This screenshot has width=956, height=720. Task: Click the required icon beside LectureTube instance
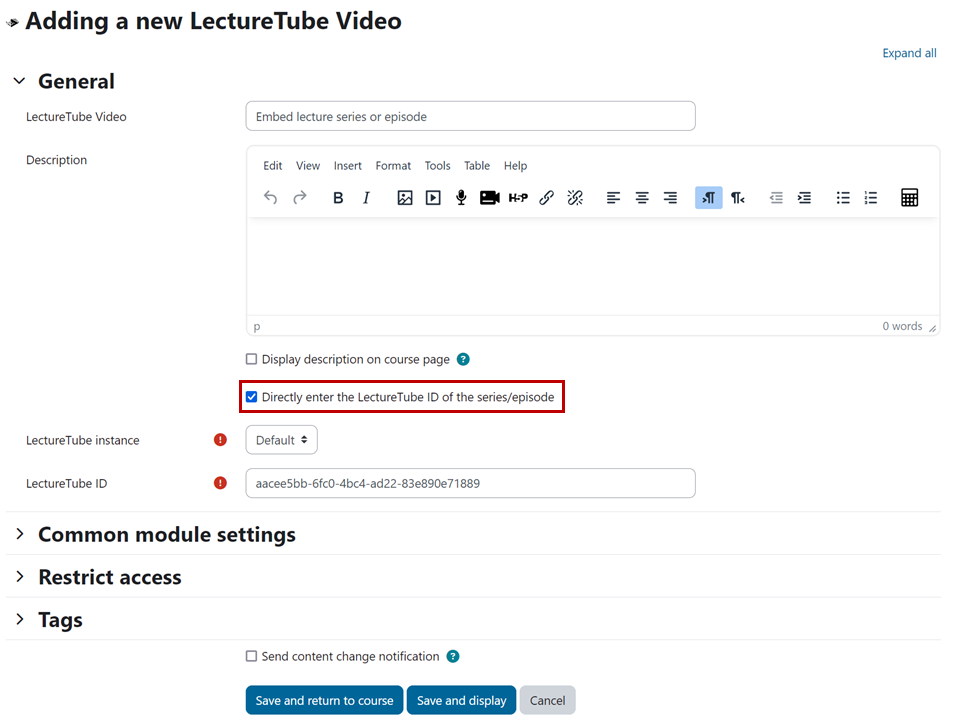(220, 440)
